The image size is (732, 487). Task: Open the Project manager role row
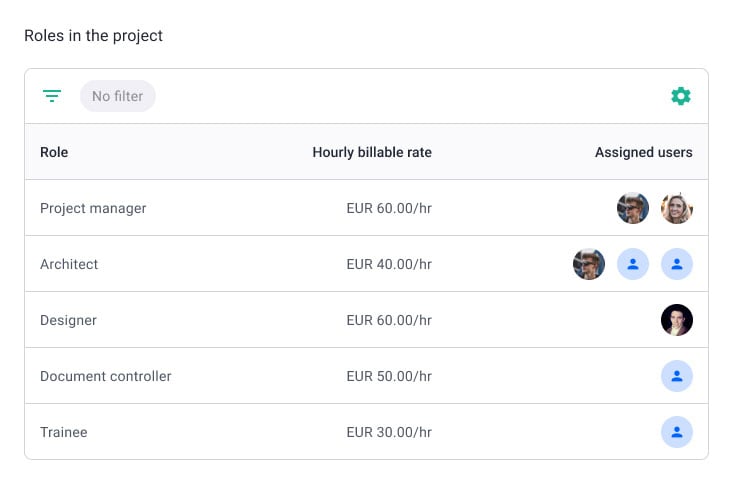click(x=366, y=208)
